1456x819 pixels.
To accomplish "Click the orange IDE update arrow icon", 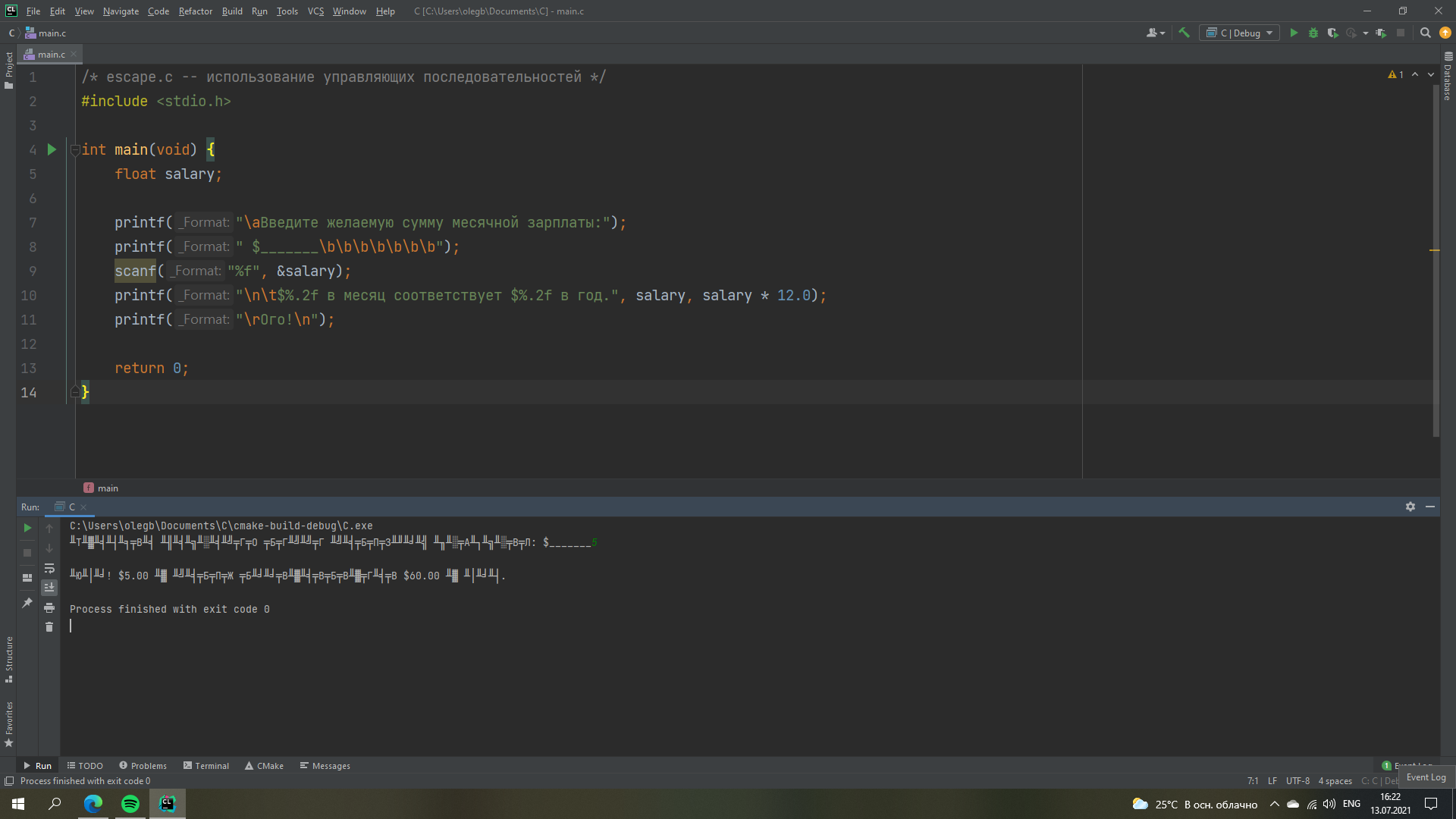I will pos(1445,33).
